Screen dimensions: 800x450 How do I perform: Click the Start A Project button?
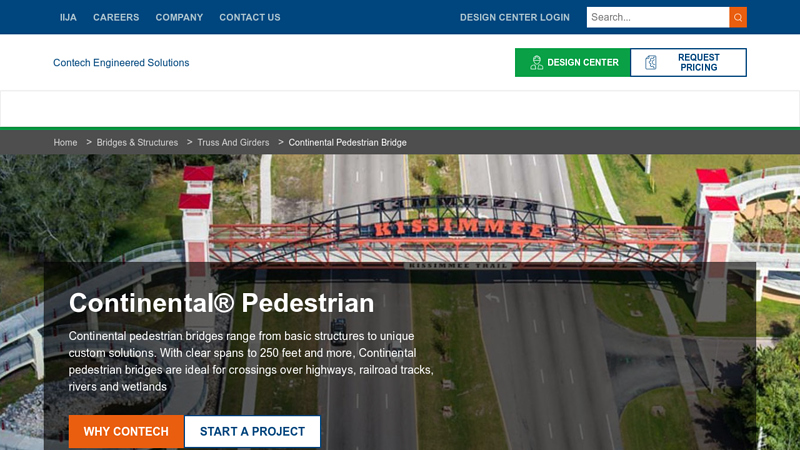(252, 432)
